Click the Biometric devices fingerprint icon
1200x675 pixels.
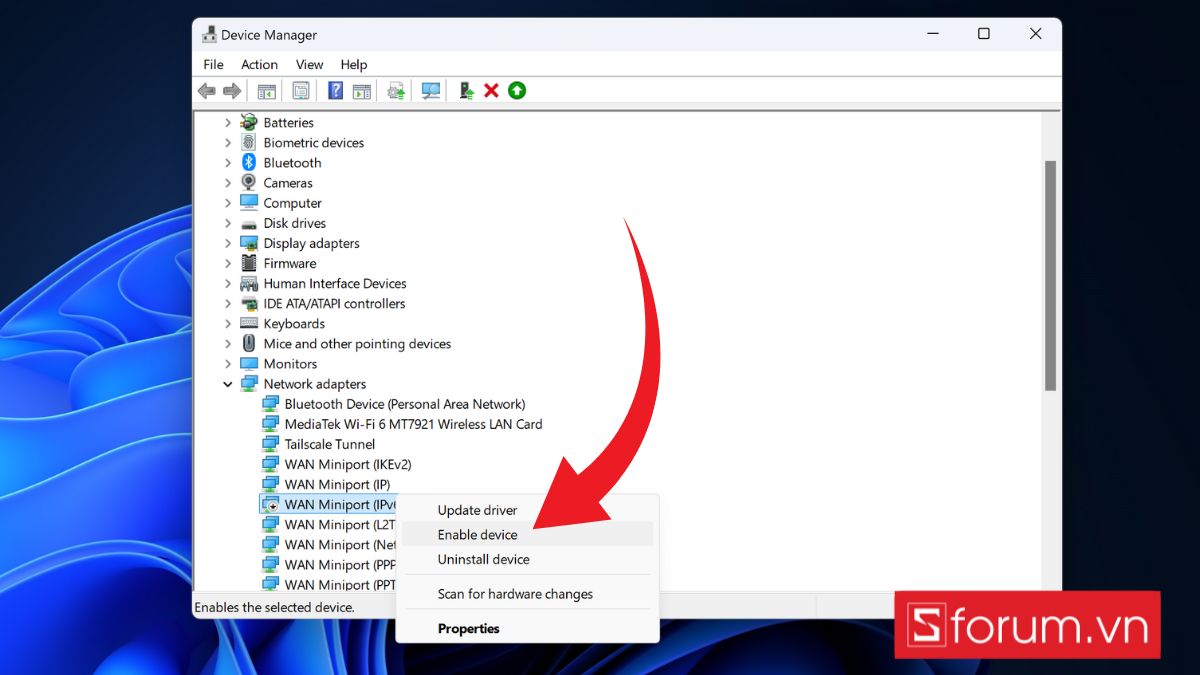pos(249,143)
